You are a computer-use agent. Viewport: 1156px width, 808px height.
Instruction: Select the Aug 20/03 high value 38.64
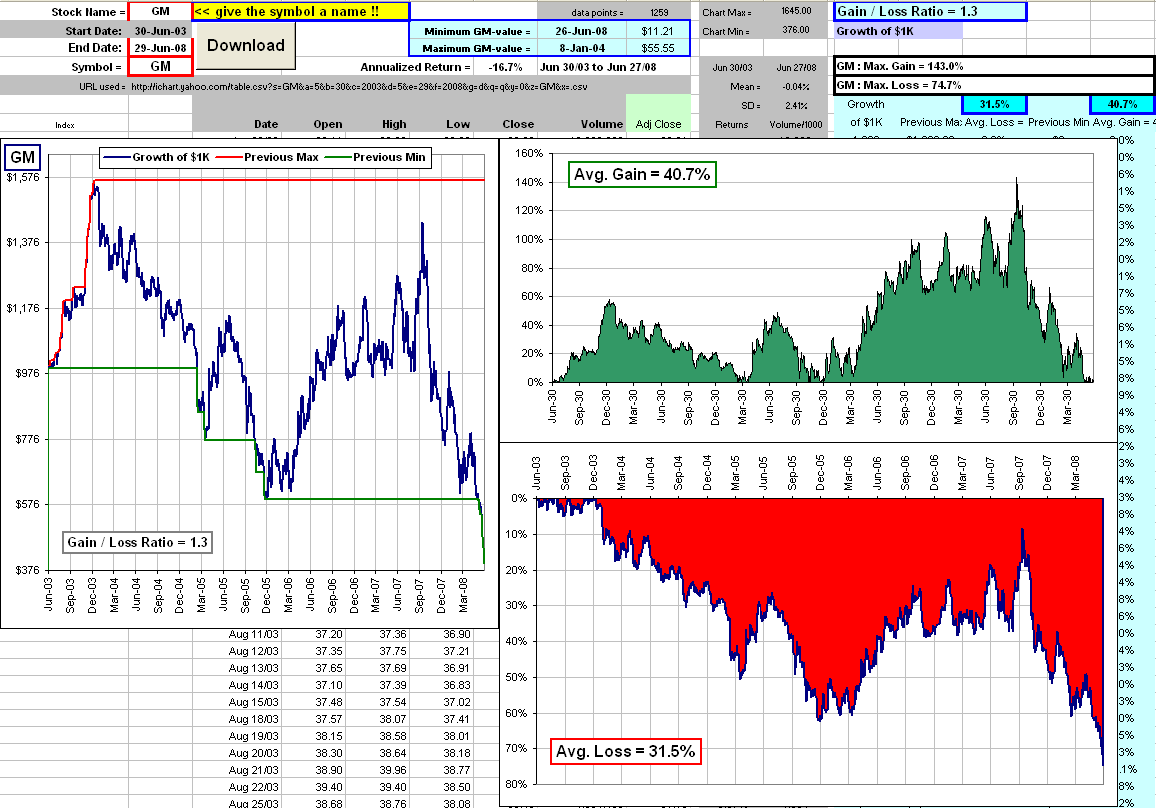coord(393,753)
